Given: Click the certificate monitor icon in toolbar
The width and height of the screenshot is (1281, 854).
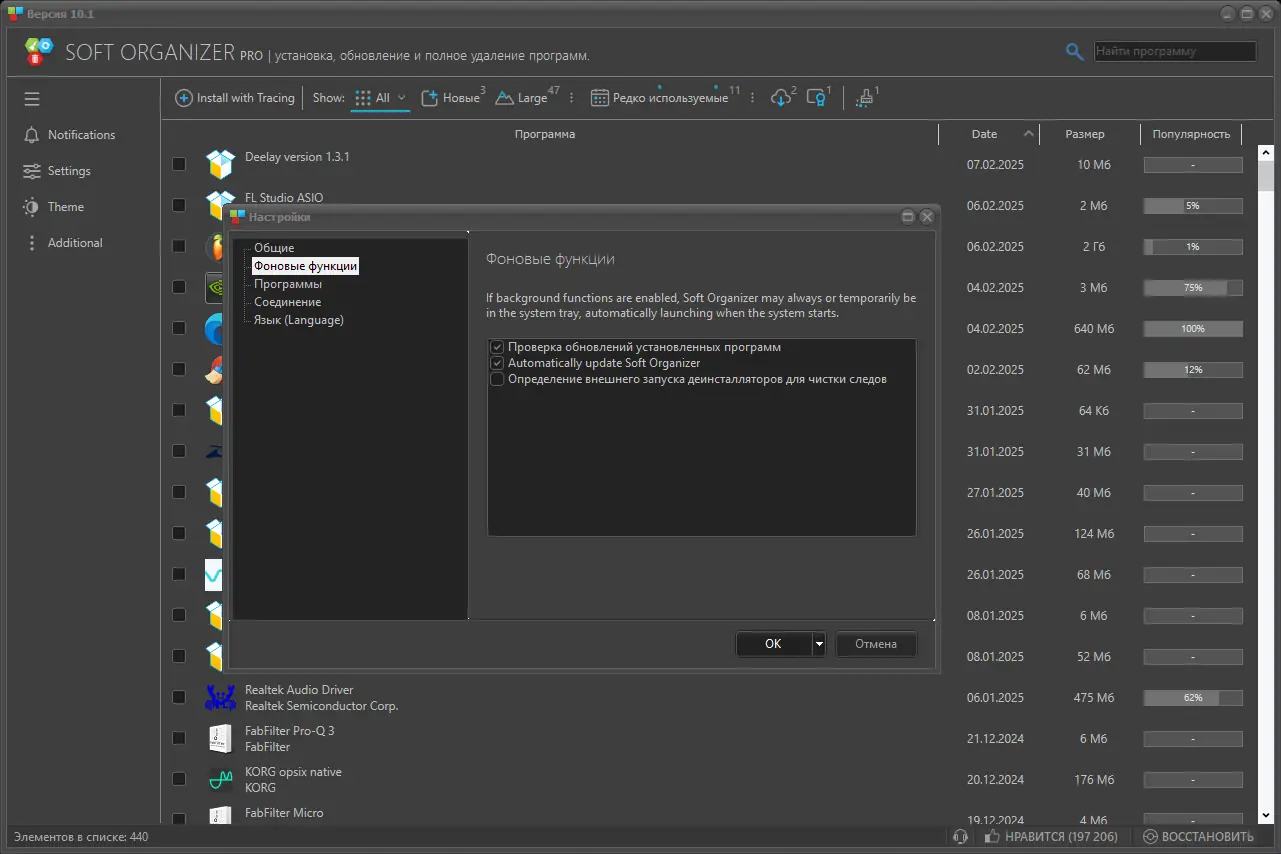Looking at the screenshot, I should pos(818,98).
